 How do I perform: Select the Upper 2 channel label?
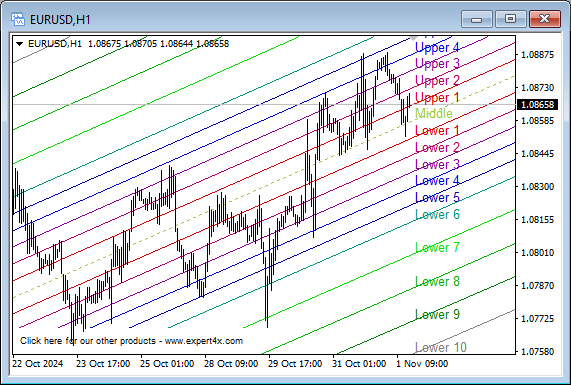(437, 80)
